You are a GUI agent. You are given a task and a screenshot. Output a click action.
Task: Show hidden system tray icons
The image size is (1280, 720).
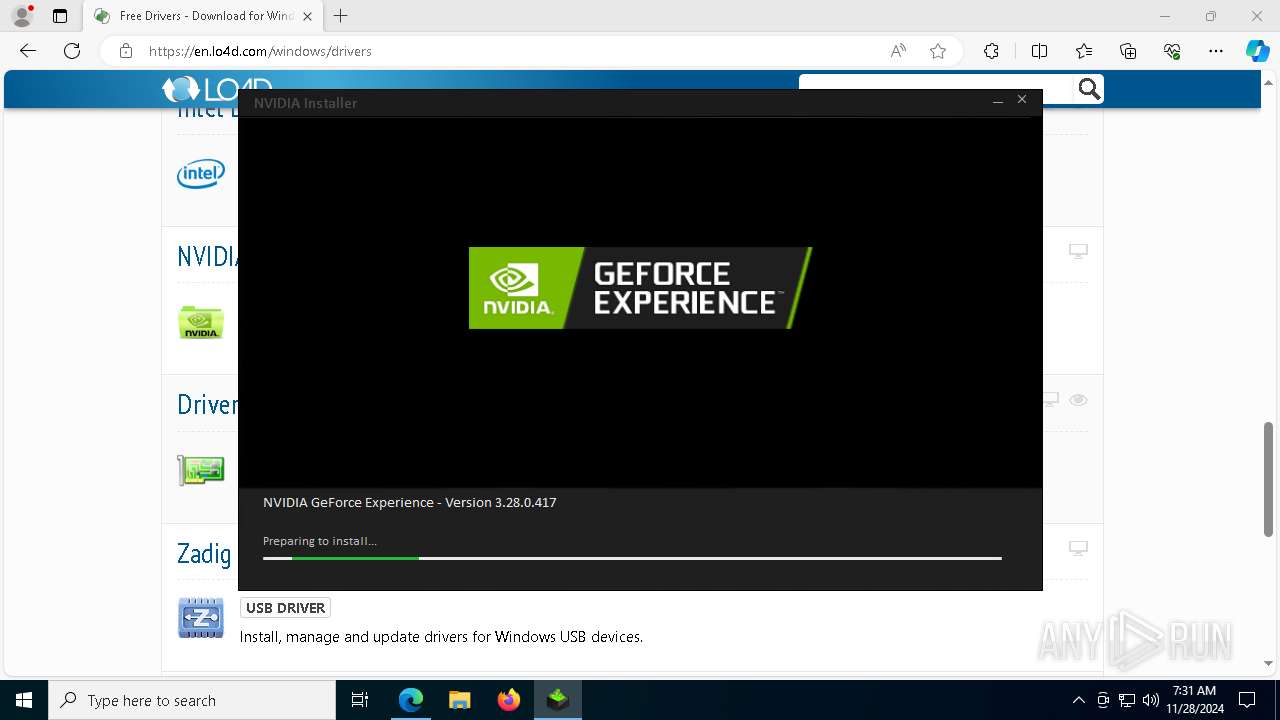[1078, 700]
